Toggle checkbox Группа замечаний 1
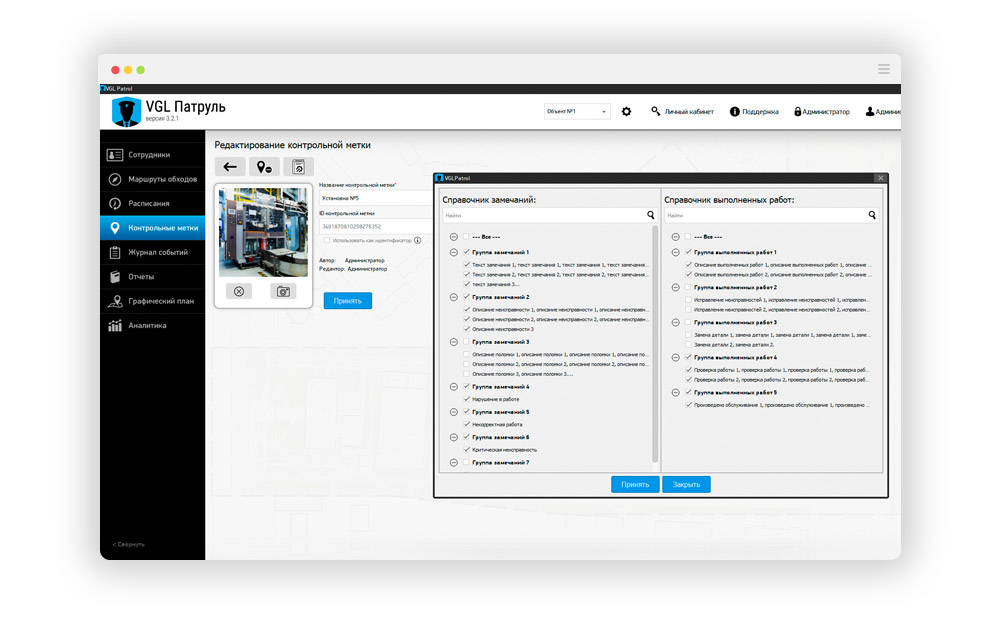The width and height of the screenshot is (999, 620). 466,252
